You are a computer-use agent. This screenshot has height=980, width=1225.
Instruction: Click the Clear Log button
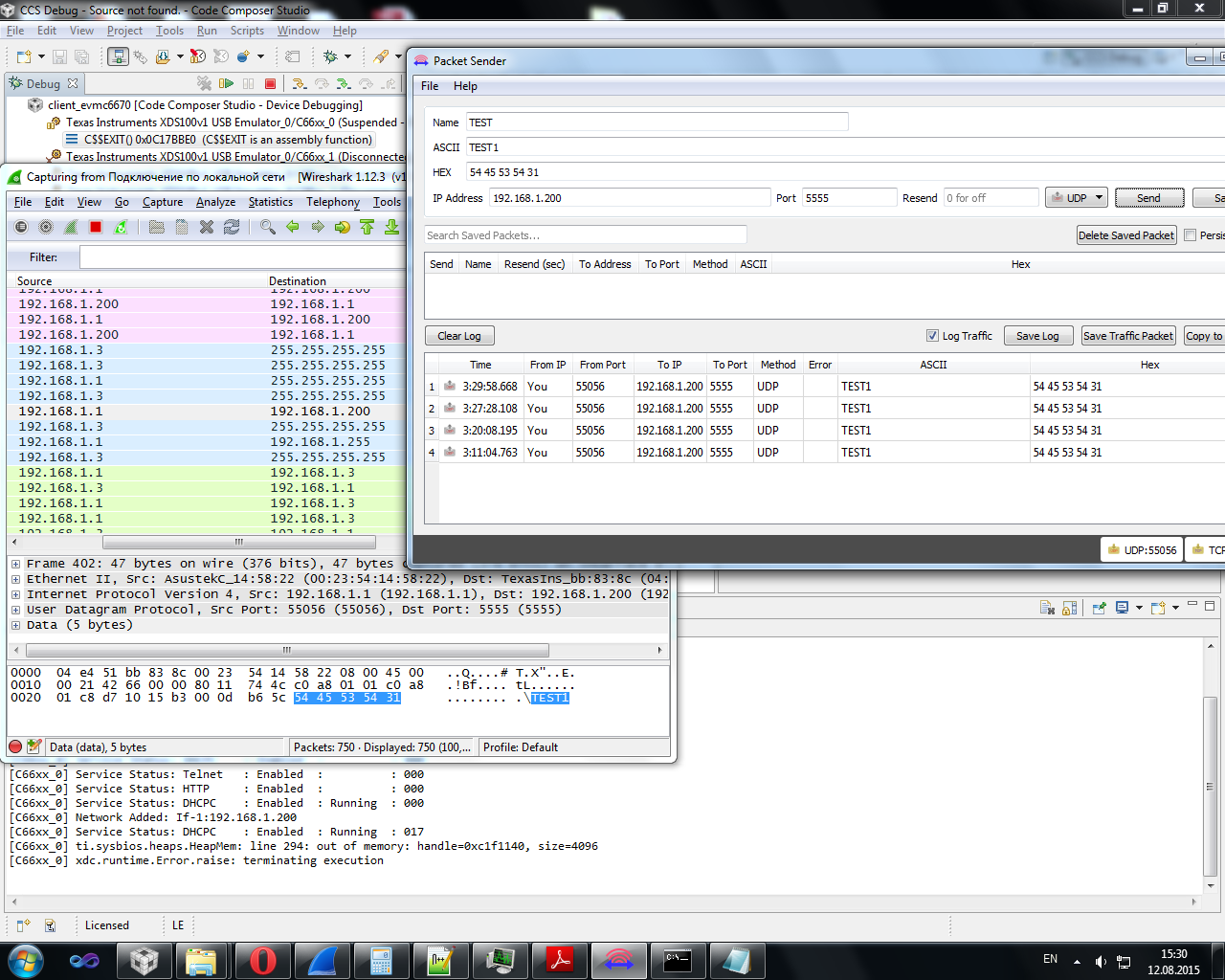(459, 336)
